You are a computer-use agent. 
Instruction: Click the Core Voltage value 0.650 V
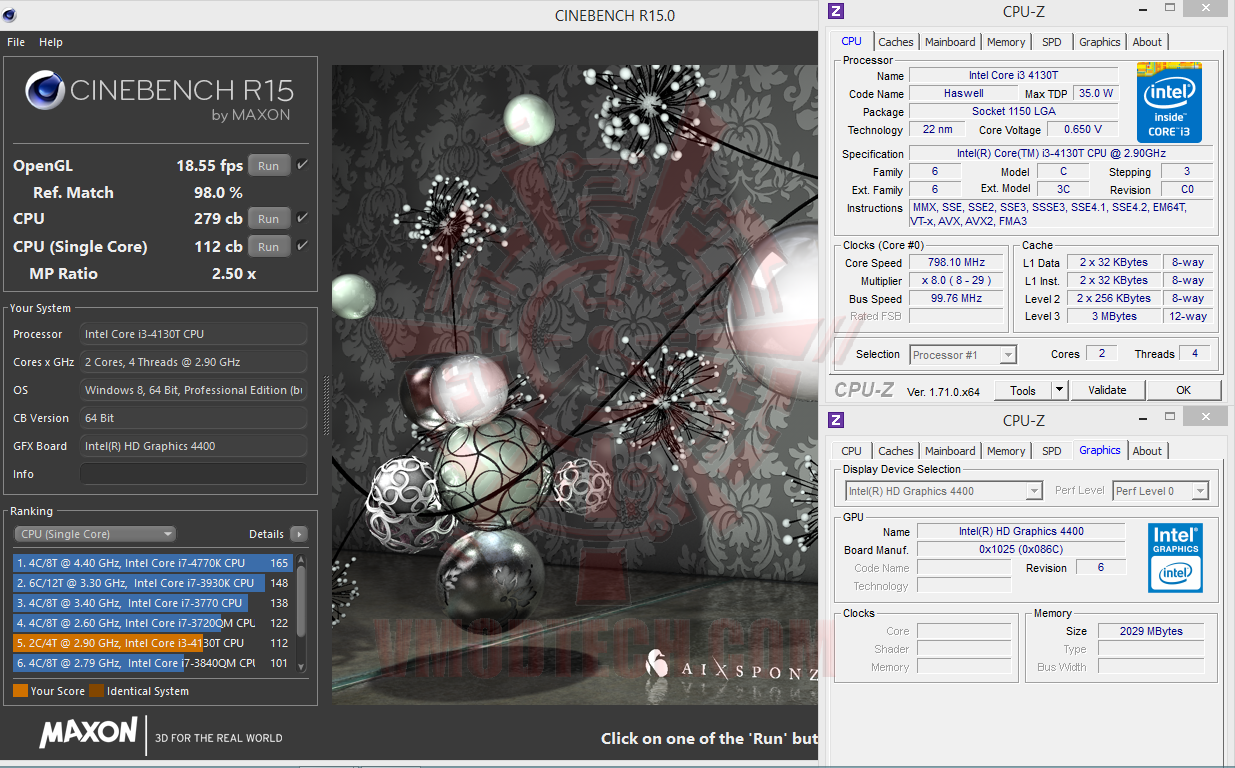(x=1083, y=130)
